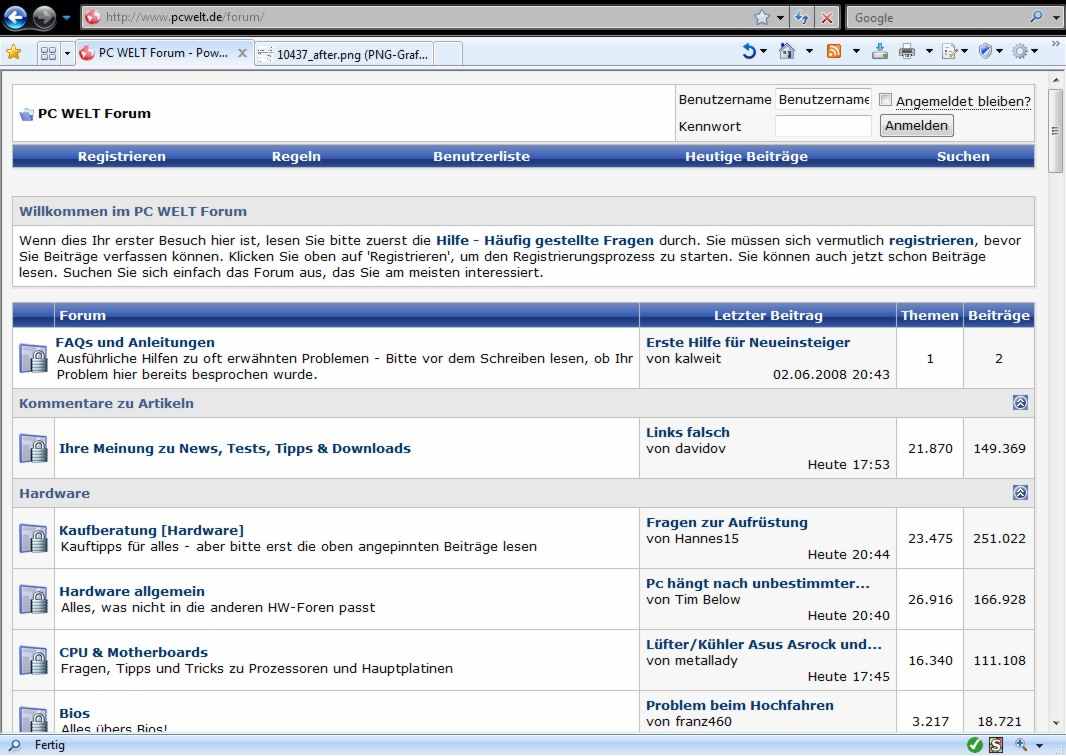Viewport: 1066px width, 756px height.
Task: Open the Home button dropdown arrow
Action: pos(809,51)
